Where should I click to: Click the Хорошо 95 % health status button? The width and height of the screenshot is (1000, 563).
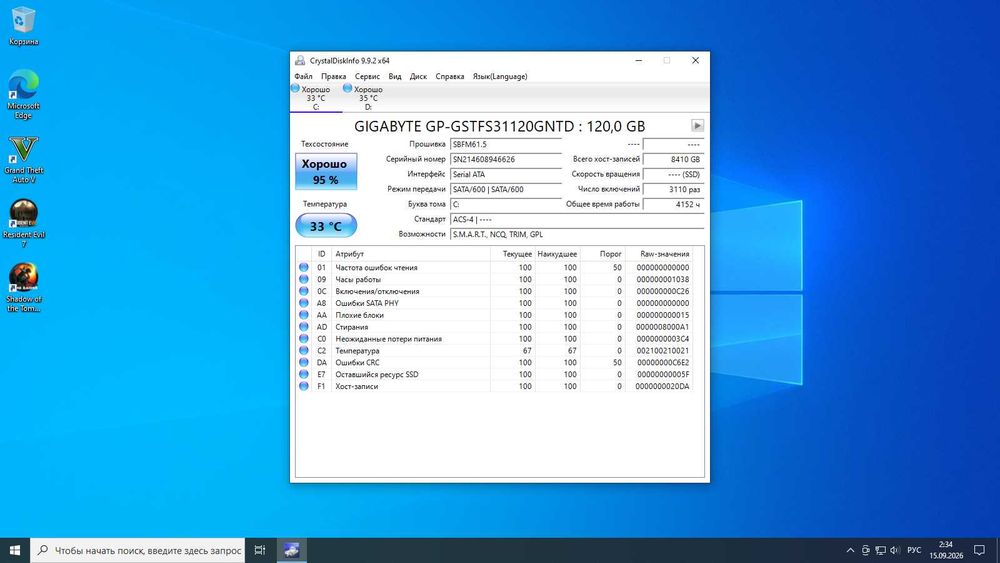click(x=326, y=172)
